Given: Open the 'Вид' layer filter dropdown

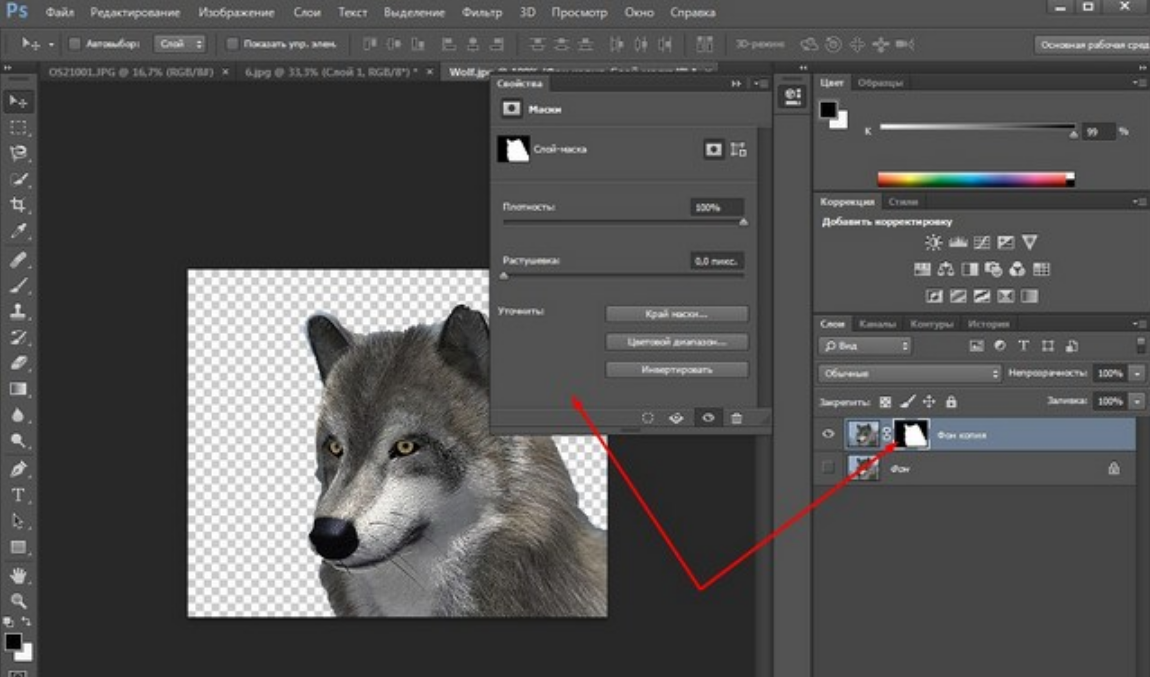Looking at the screenshot, I should pyautogui.click(x=865, y=346).
